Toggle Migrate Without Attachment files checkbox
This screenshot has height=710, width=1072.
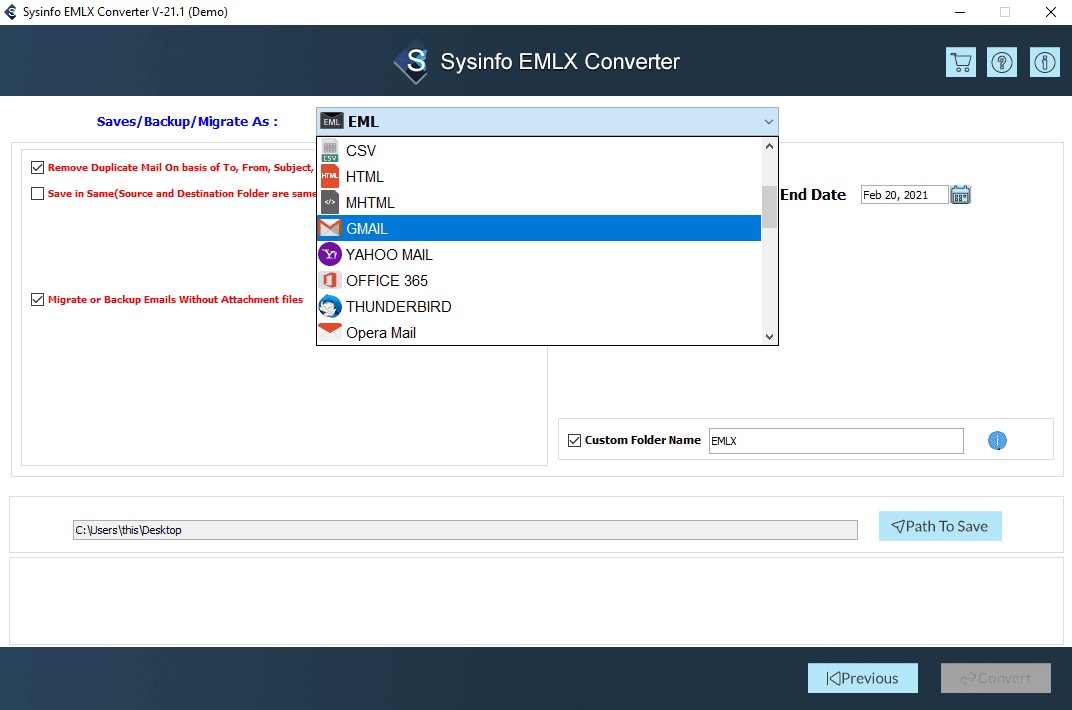click(x=38, y=299)
